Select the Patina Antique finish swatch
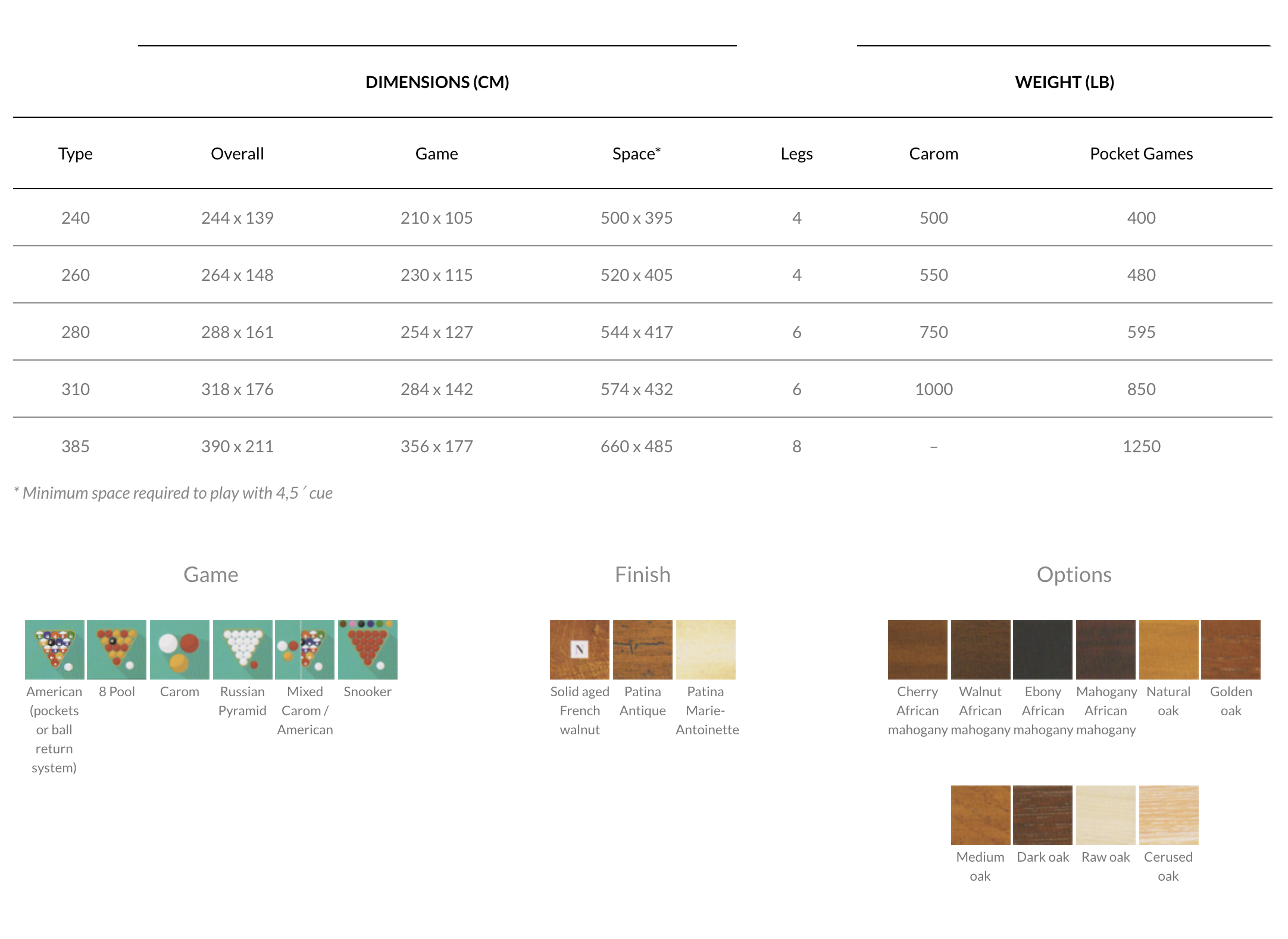The image size is (1288, 939). point(642,649)
